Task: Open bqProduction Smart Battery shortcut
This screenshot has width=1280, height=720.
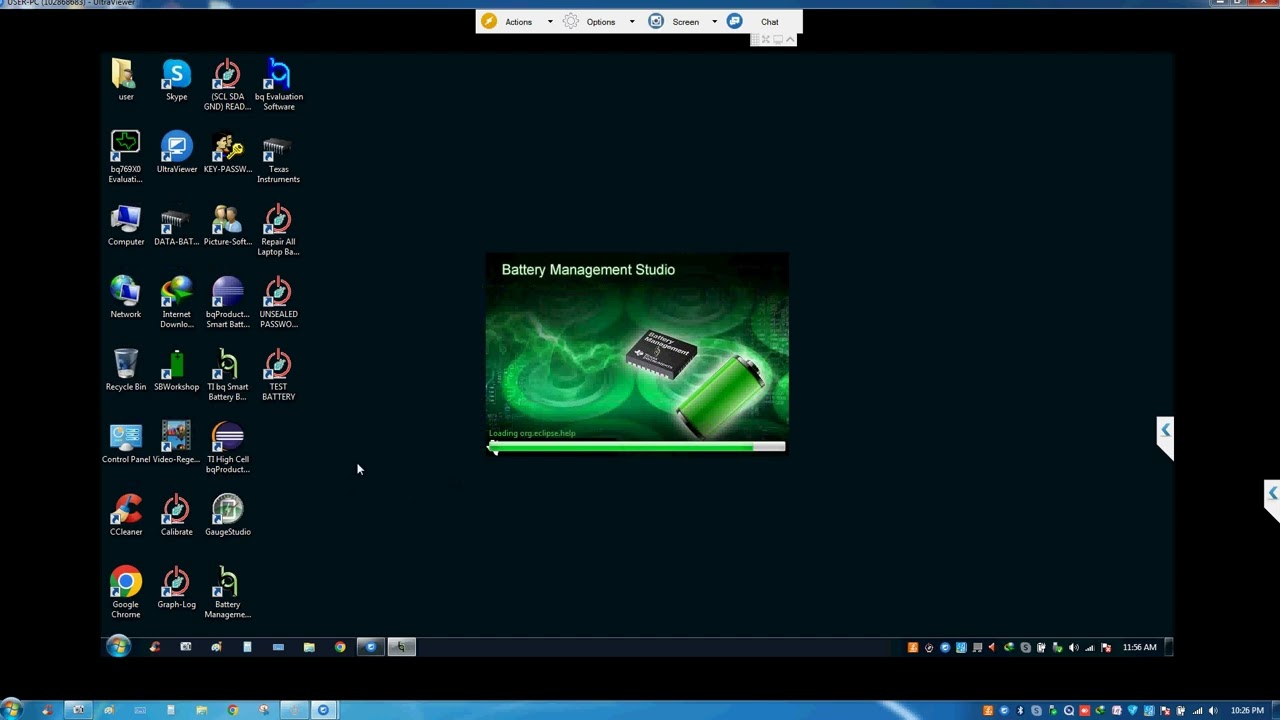Action: [227, 302]
